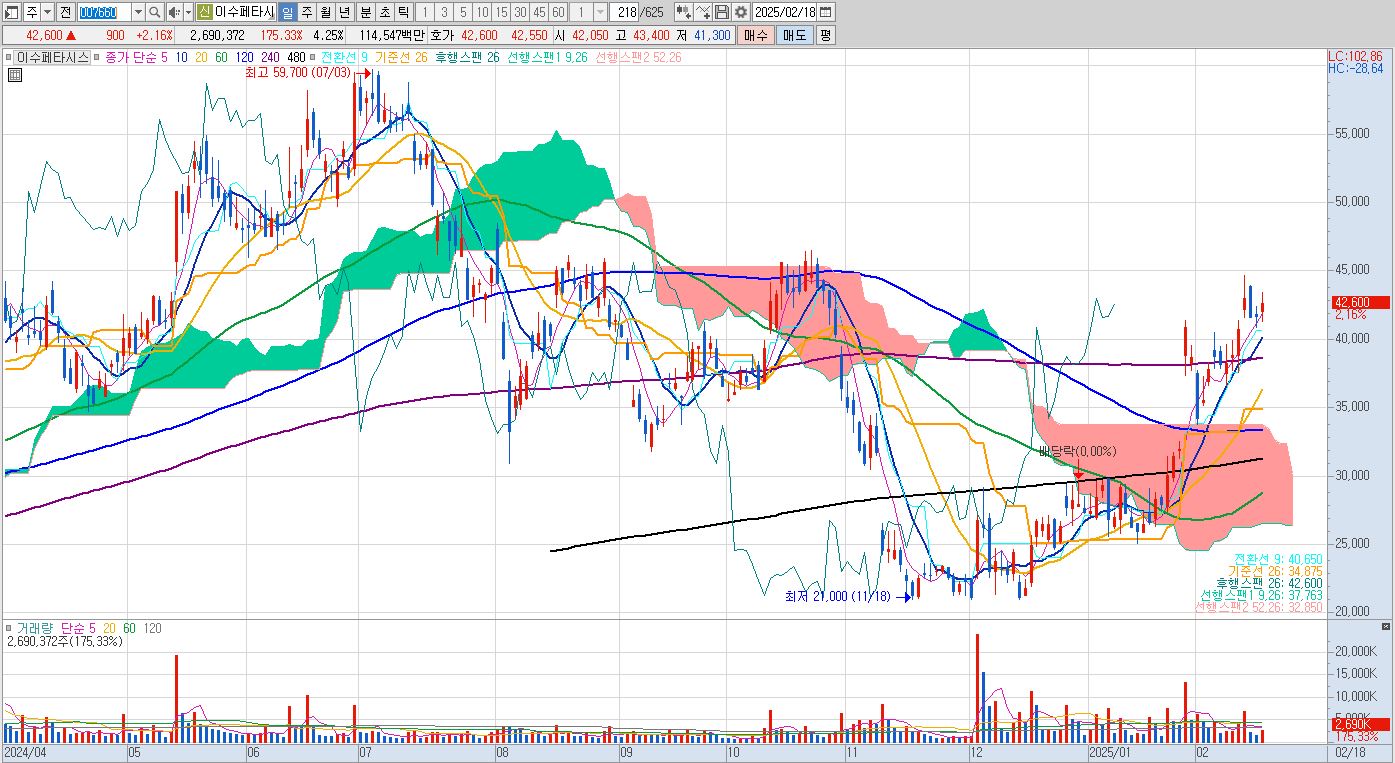Click the 거래량 volume legend label
Viewport: 1395px width, 763px height.
[33, 628]
